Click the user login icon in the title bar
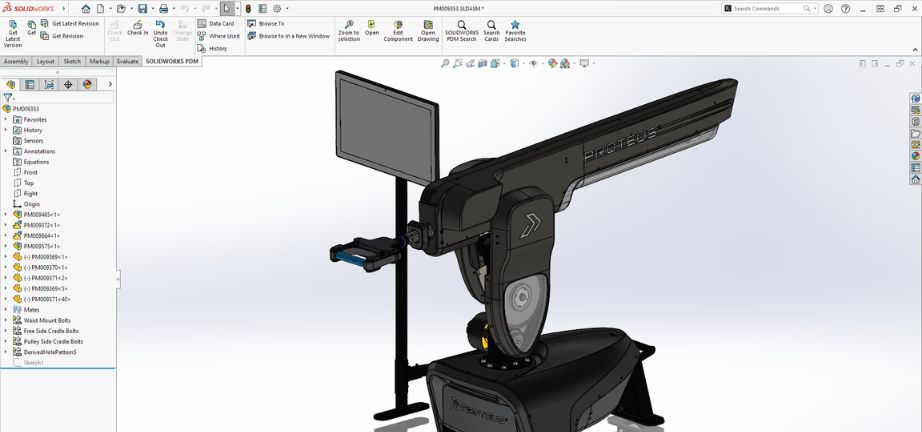 coord(828,8)
